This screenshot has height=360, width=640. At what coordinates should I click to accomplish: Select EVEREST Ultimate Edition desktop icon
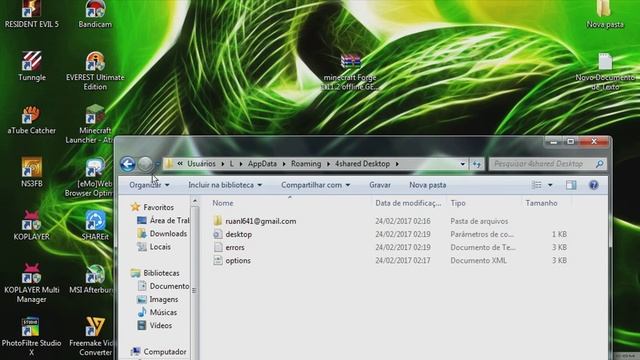pyautogui.click(x=95, y=70)
